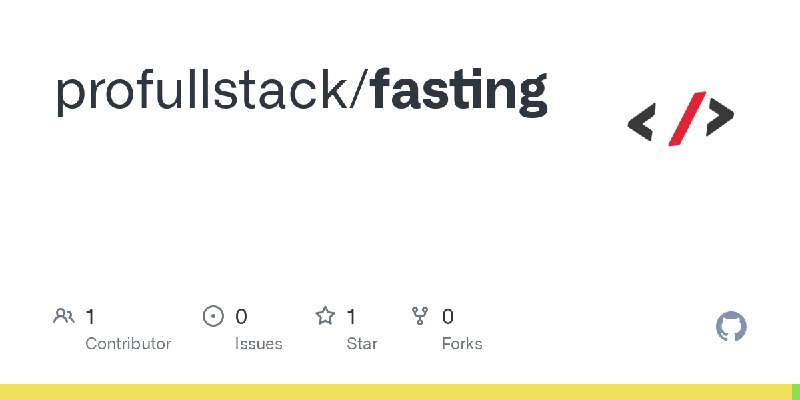The width and height of the screenshot is (800, 400).
Task: Click the Star label
Action: pos(362,344)
